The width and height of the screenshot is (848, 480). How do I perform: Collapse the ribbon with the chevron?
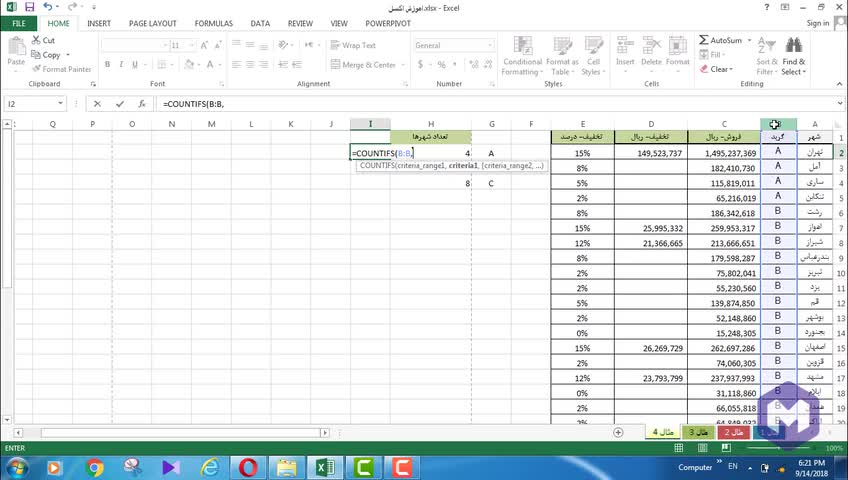[x=839, y=84]
